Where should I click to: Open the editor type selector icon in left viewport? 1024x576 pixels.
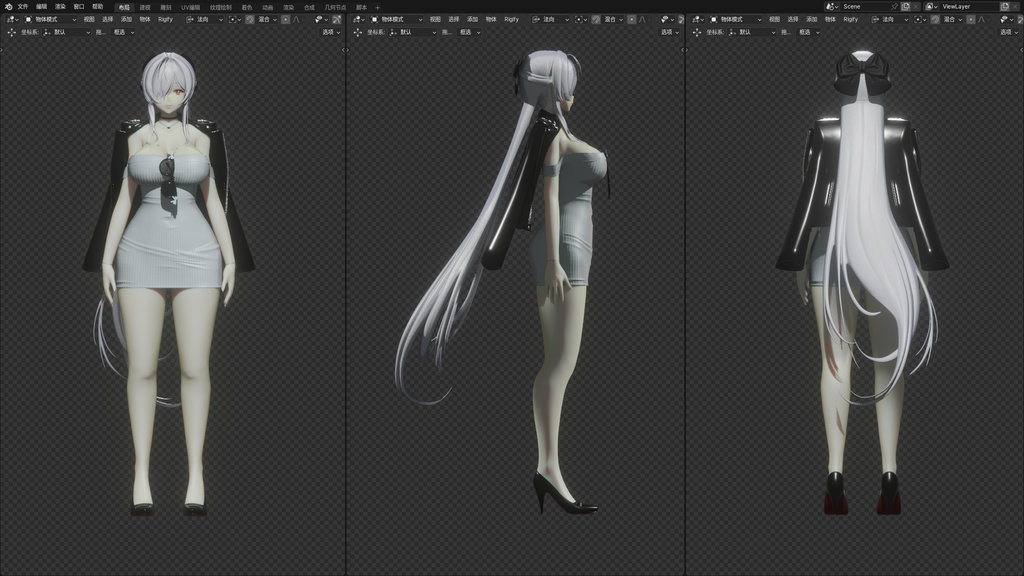[x=12, y=19]
